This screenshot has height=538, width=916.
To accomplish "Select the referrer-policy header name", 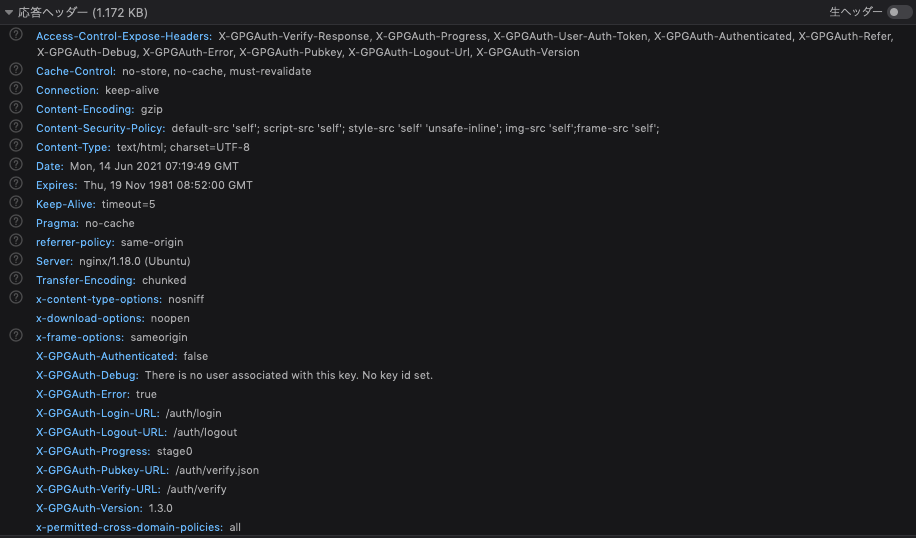I will [x=75, y=242].
